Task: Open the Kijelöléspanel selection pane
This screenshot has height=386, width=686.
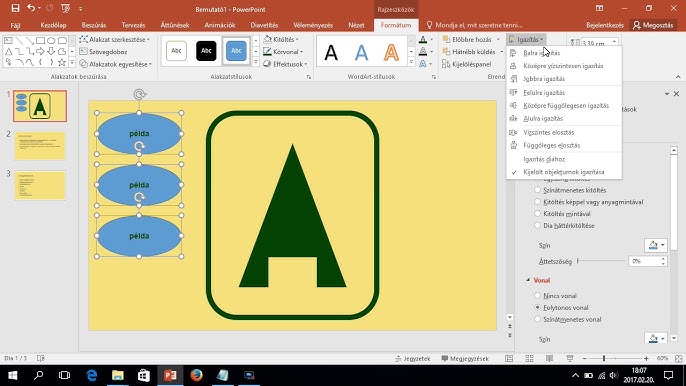Action: pyautogui.click(x=467, y=64)
